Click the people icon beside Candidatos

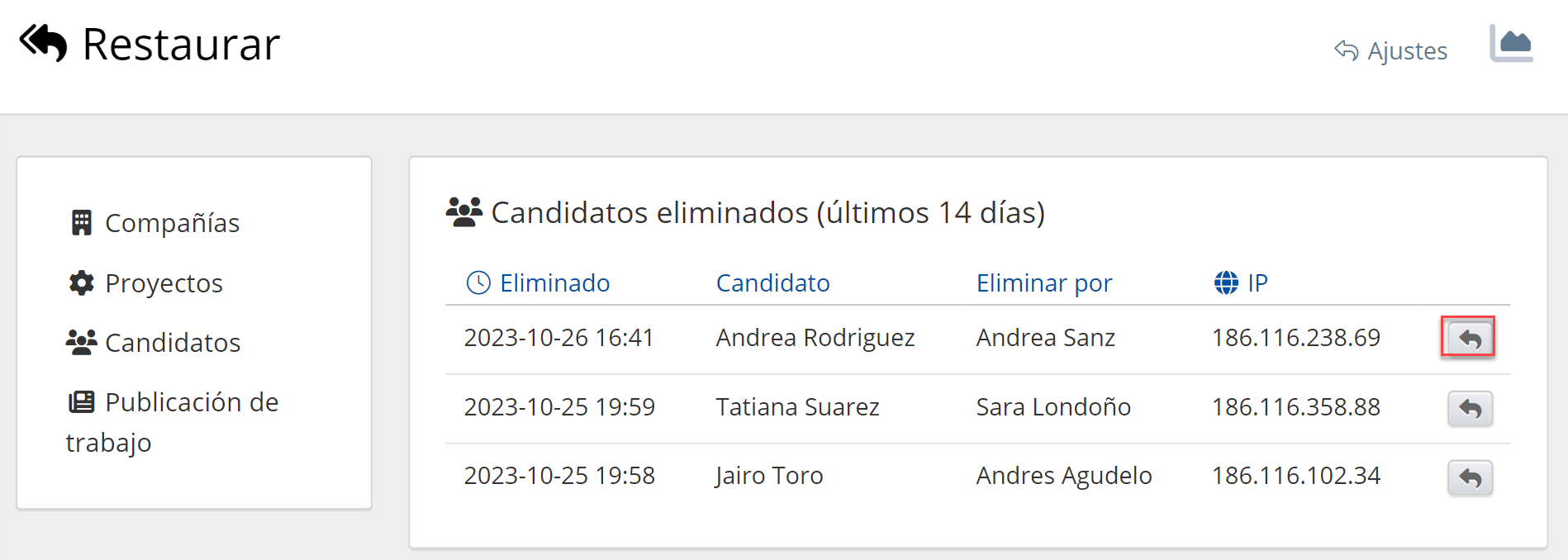(x=81, y=343)
